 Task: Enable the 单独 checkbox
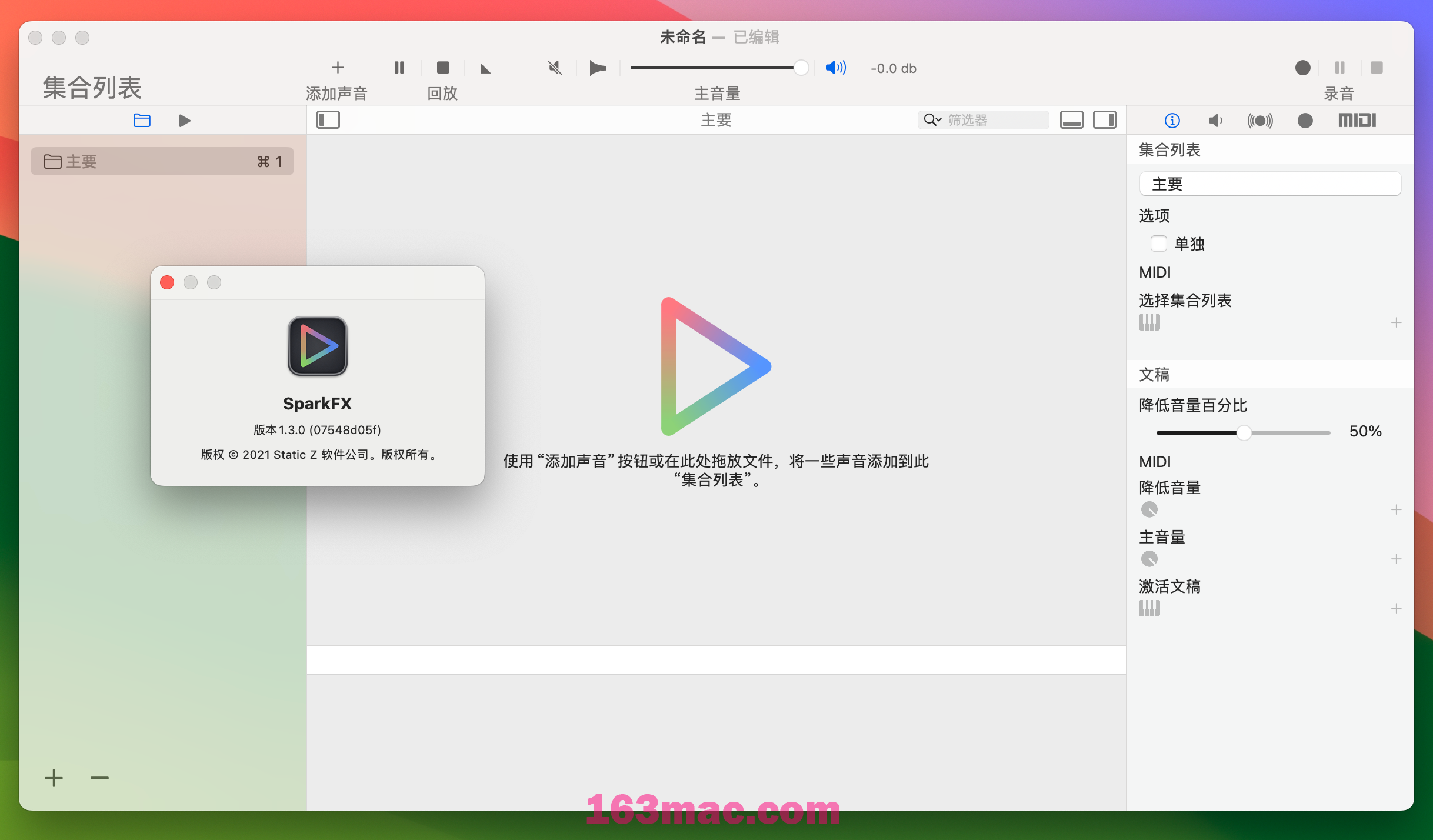[1158, 244]
